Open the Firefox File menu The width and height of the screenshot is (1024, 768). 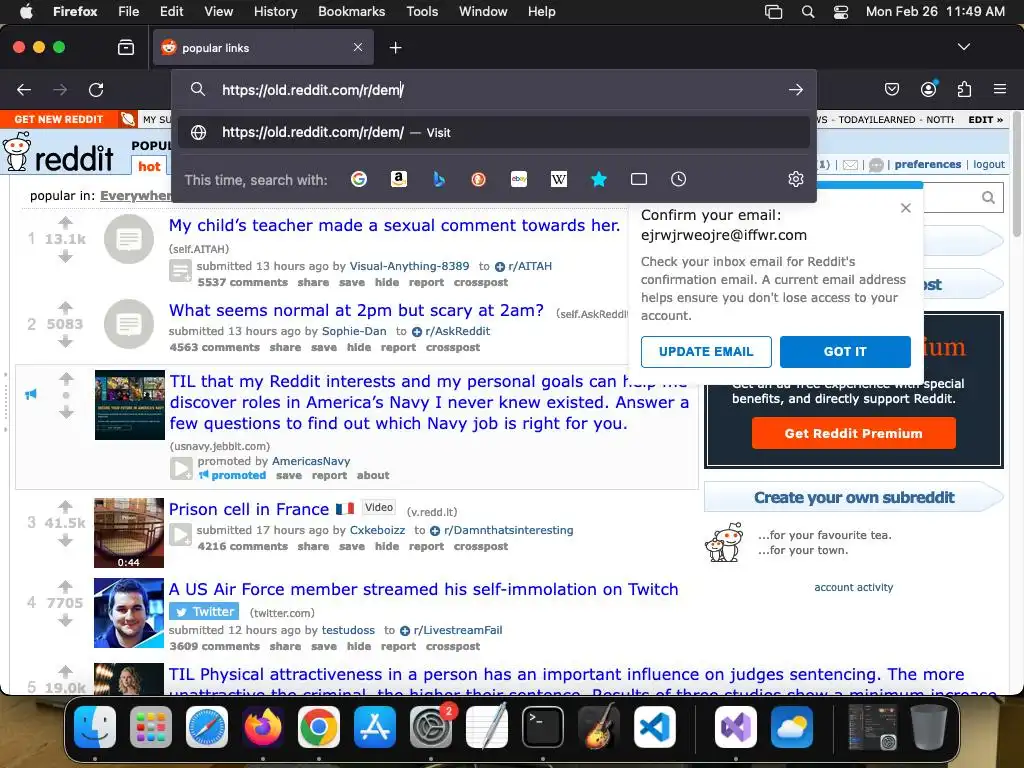pos(129,12)
